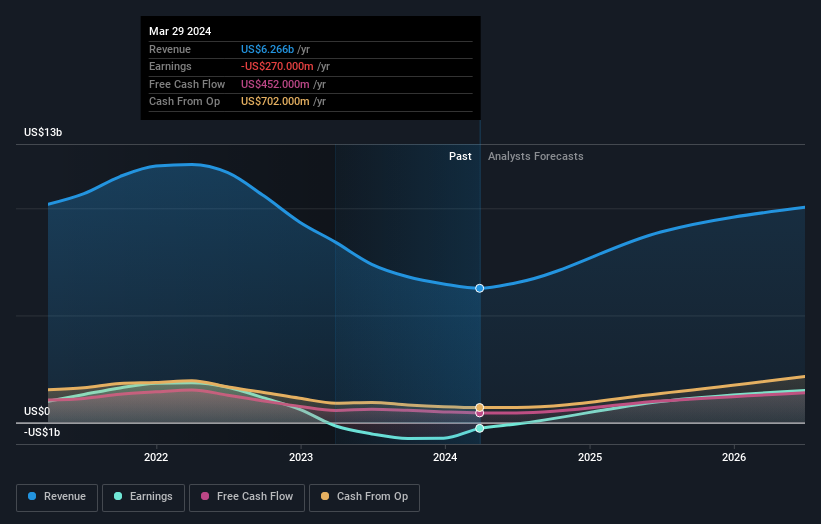Click the Past label

point(460,156)
